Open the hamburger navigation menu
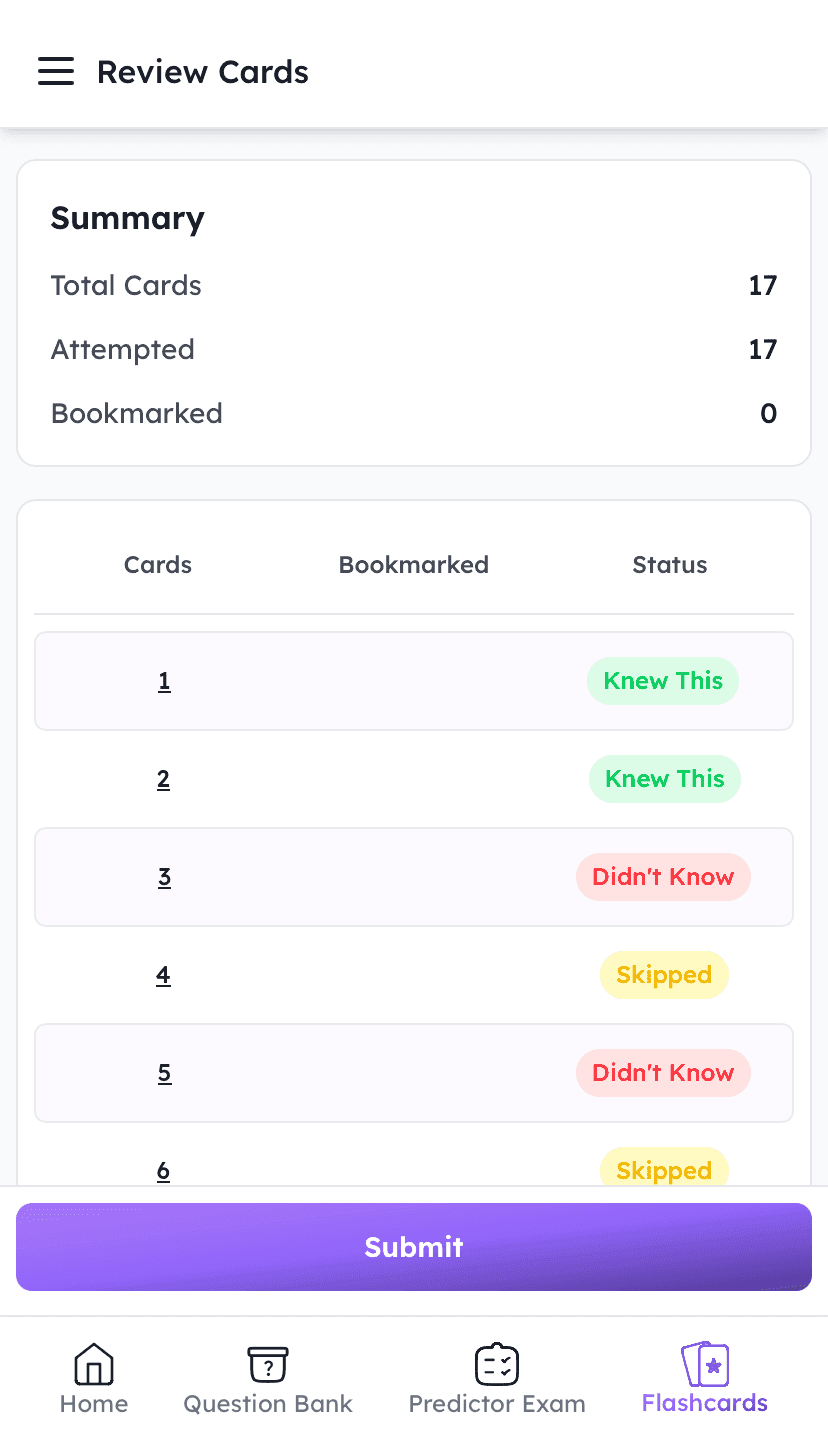 (x=56, y=71)
